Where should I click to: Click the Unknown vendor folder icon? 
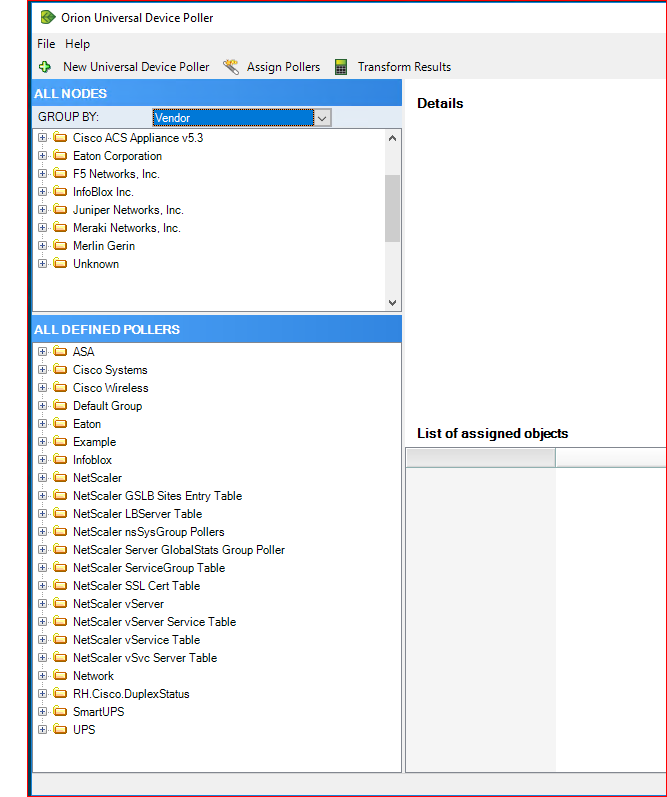(60, 263)
